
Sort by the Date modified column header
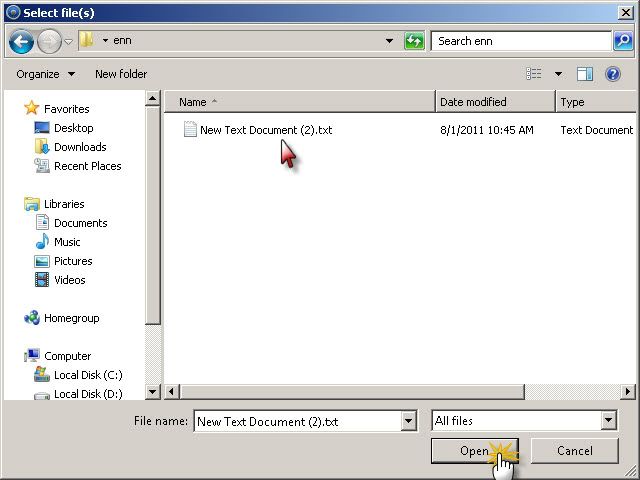(496, 102)
